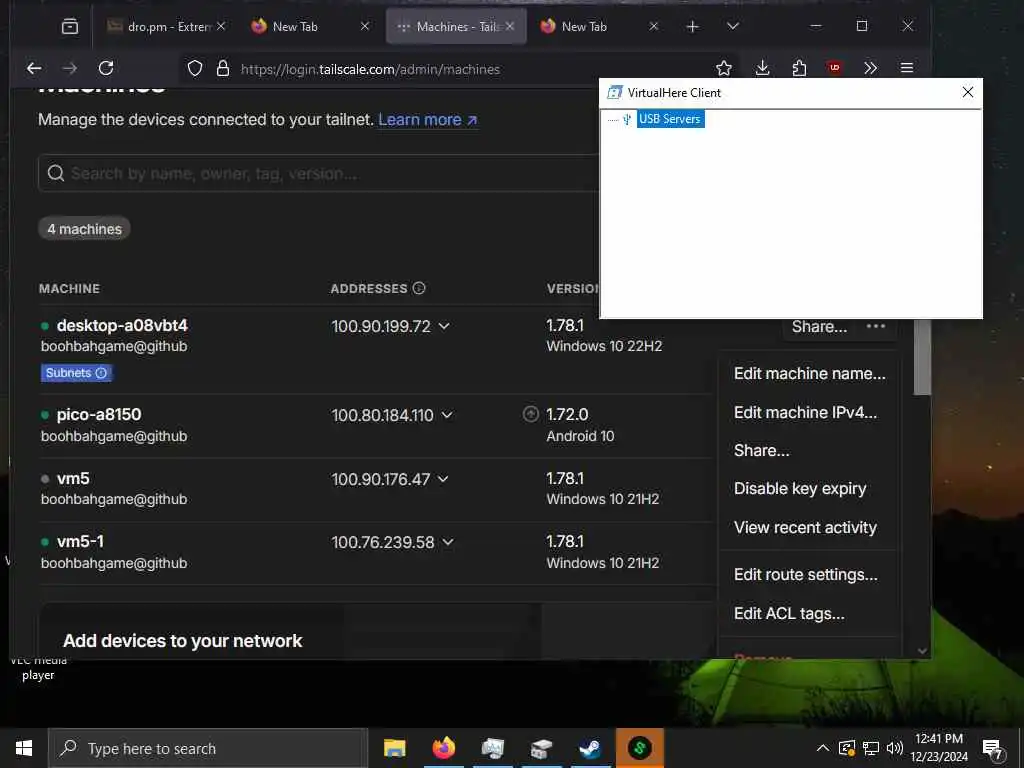This screenshot has width=1024, height=768.
Task: Choose Edit machine name menu entry
Action: (810, 374)
